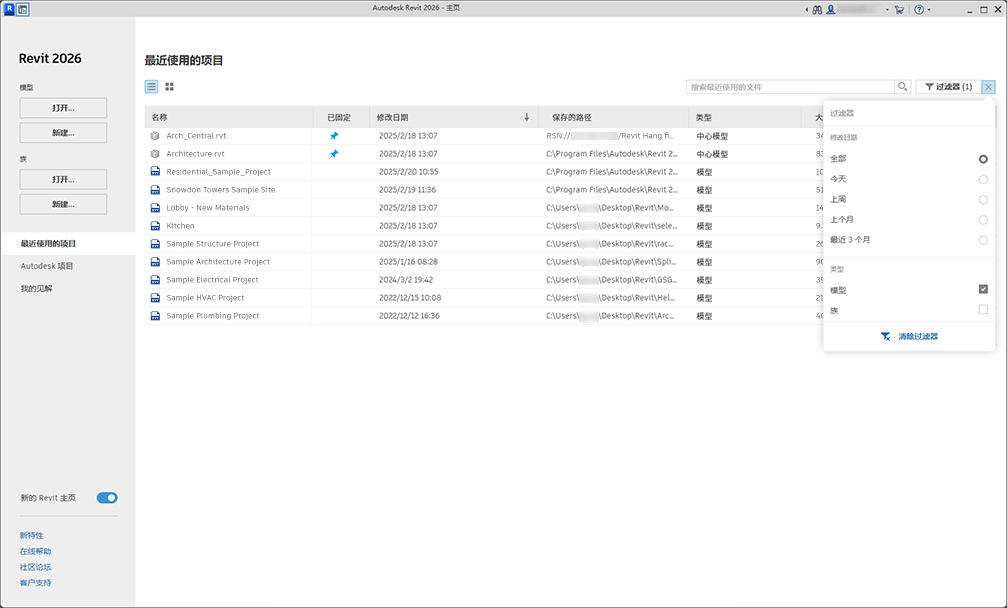Sort by the 保存的路径 column header
Image resolution: width=1007 pixels, height=608 pixels.
(x=613, y=117)
